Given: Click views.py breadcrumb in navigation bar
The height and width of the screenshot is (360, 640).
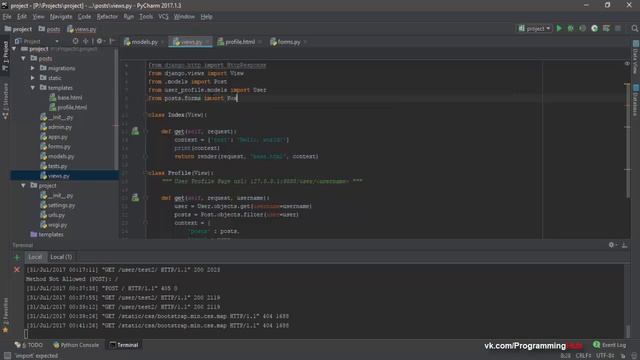Looking at the screenshot, I should point(82,29).
